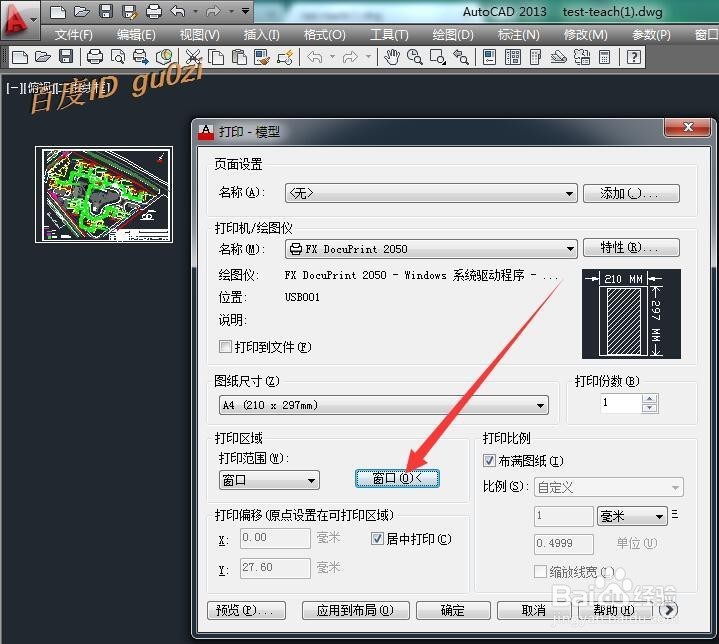Click Copy icon in standard toolbar
The width and height of the screenshot is (719, 644).
click(216, 57)
